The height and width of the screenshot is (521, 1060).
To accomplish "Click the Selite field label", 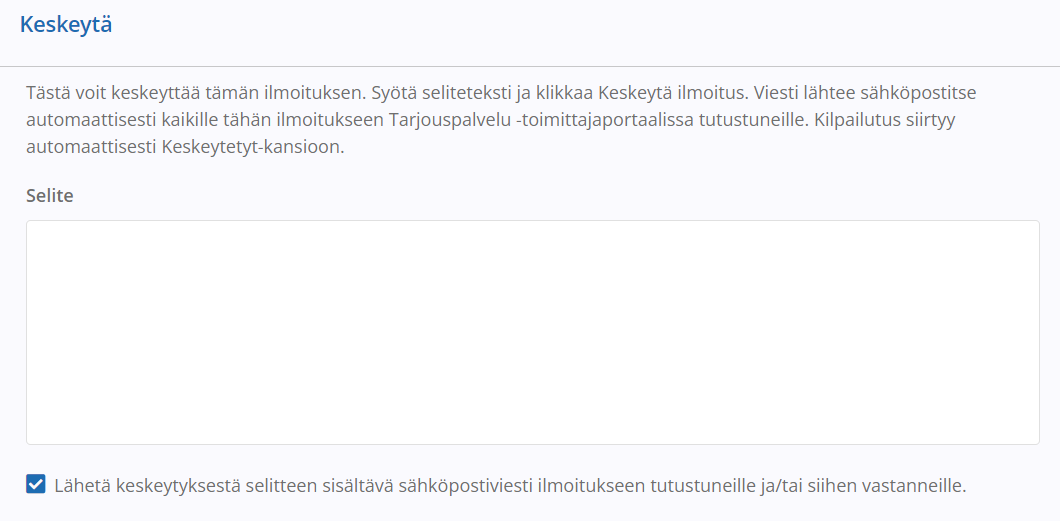I will click(x=49, y=196).
